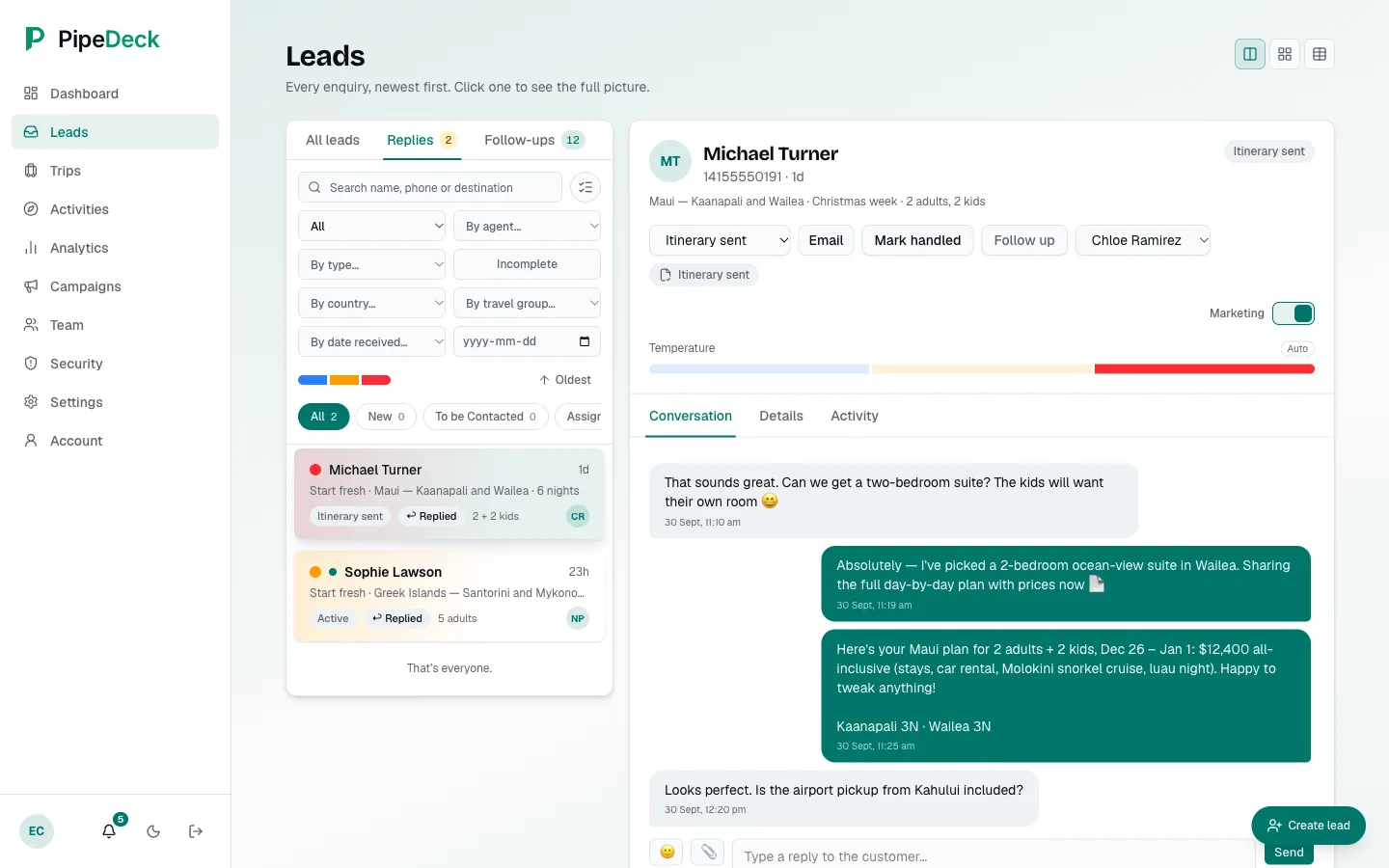Select the All 2 status chip
This screenshot has width=1389, height=868.
pyautogui.click(x=324, y=417)
